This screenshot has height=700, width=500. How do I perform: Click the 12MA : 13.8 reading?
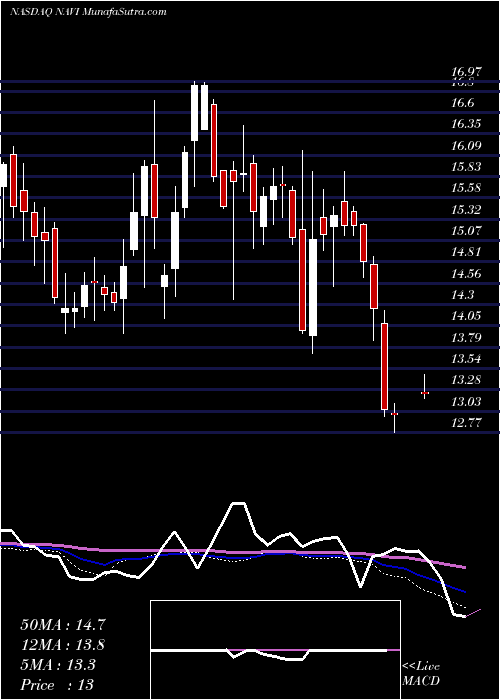[63, 645]
